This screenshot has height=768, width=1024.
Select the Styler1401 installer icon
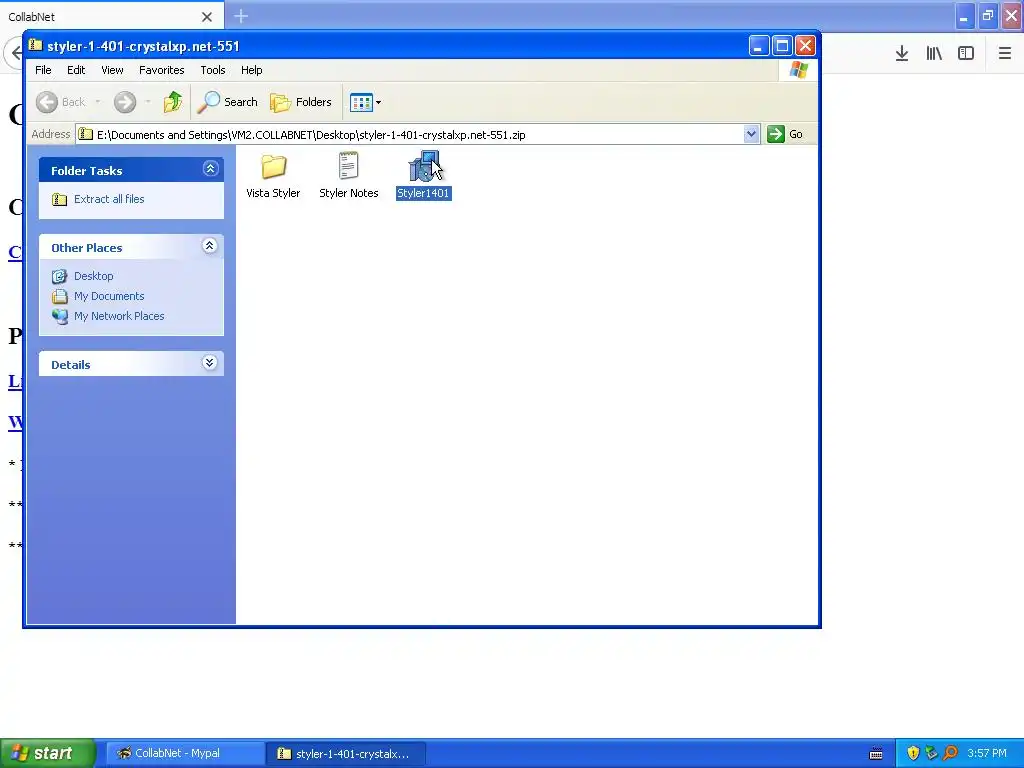click(x=424, y=174)
